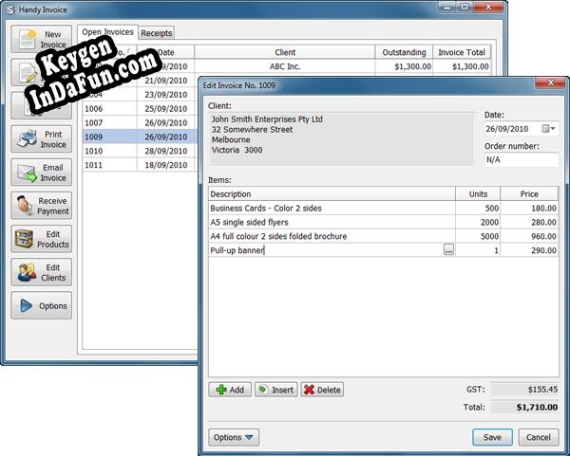
Task: Select invoice 1010 row
Action: point(141,151)
